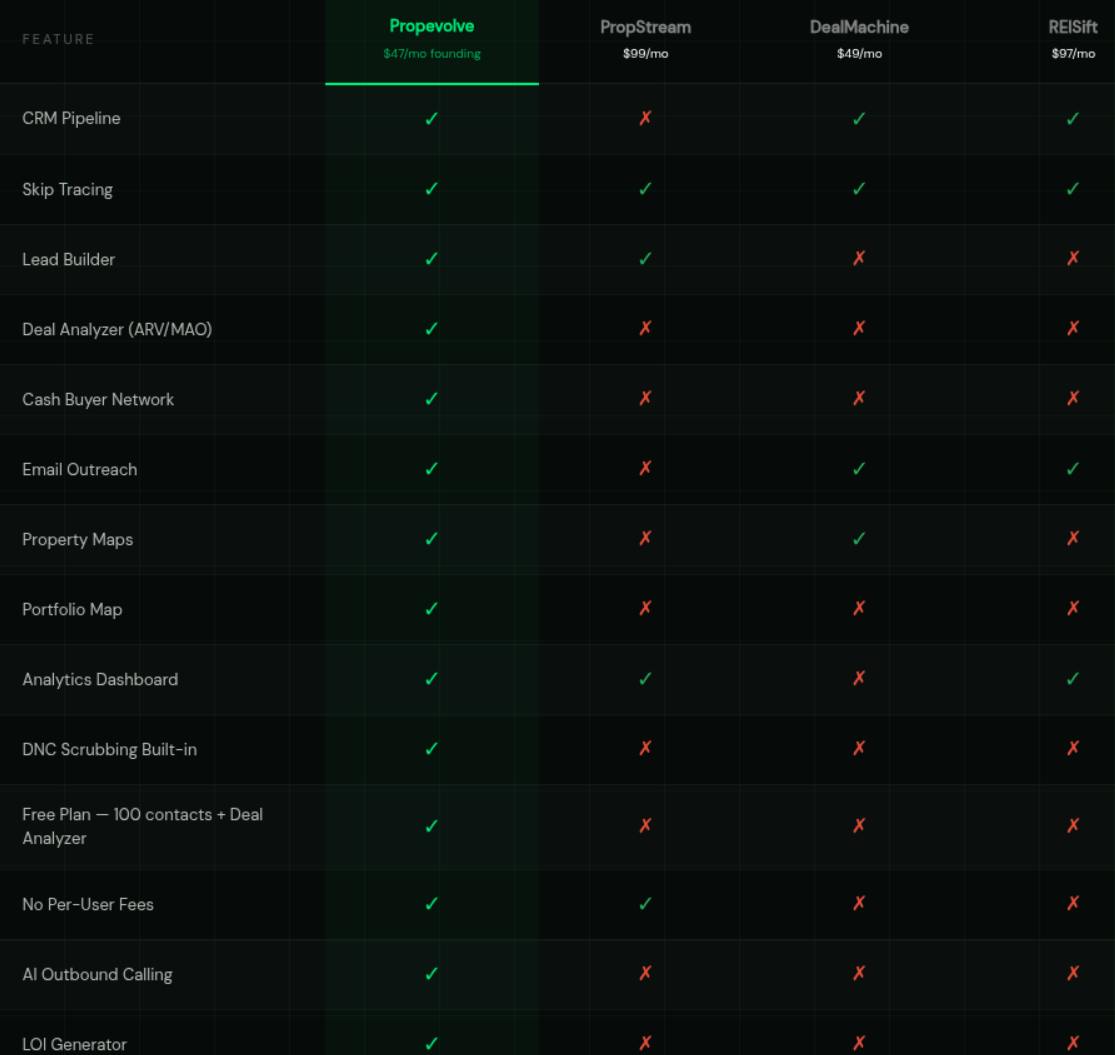
Task: Click REISift checkmark for Analytics Dashboard
Action: pos(1073,679)
